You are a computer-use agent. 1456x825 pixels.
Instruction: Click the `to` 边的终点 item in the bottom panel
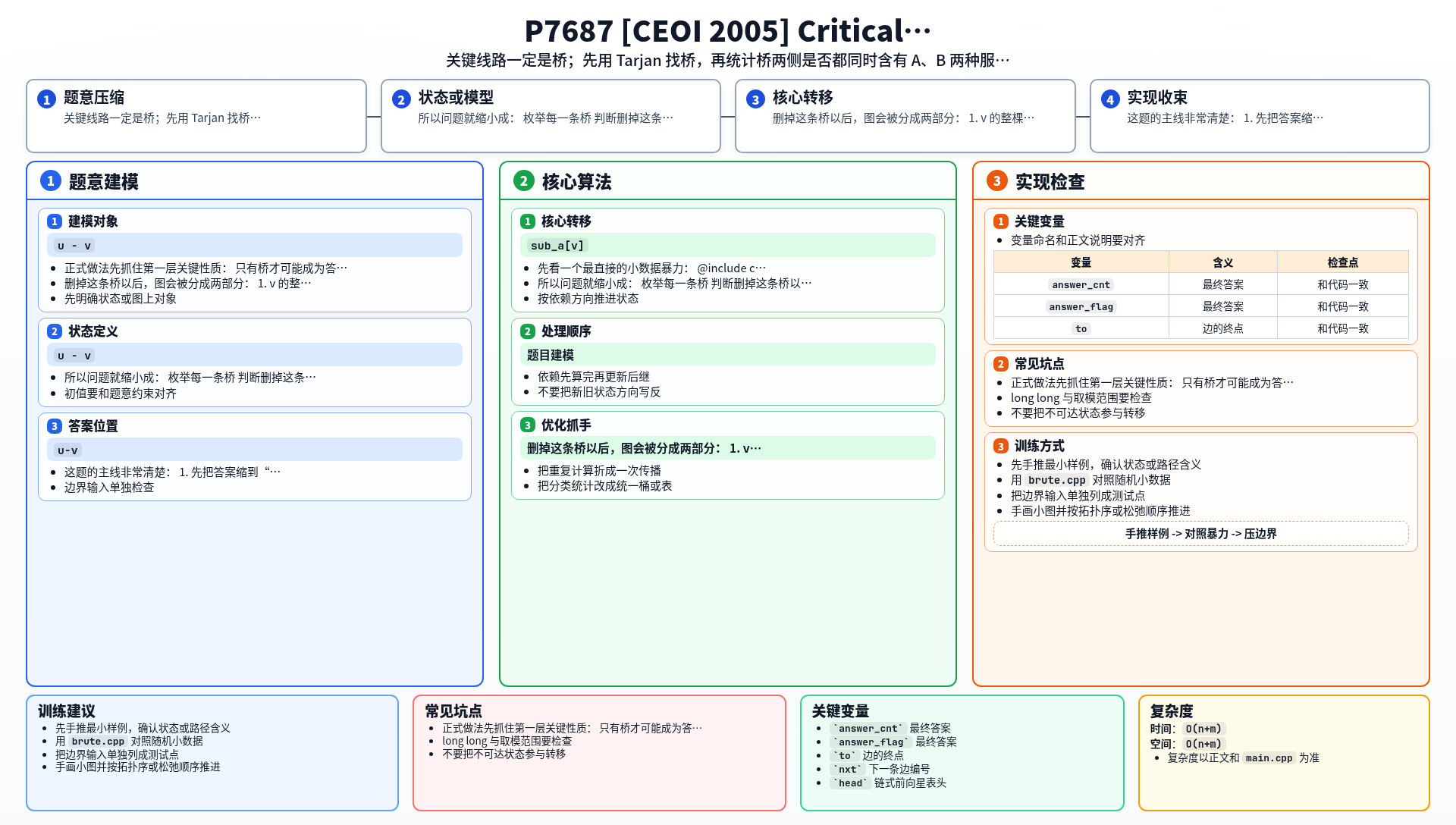867,756
